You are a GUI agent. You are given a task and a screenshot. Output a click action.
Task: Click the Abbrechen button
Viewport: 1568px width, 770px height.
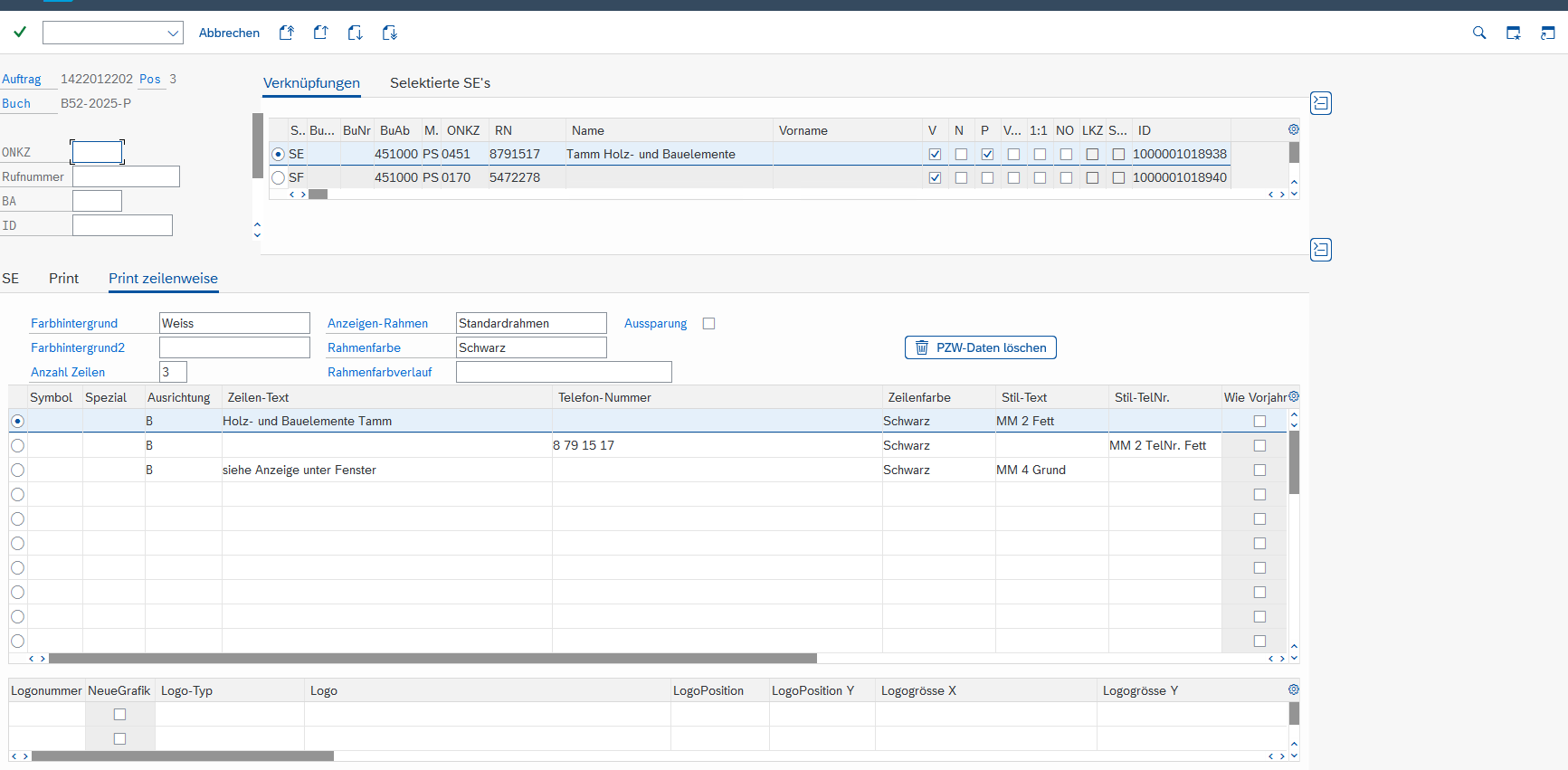coord(229,33)
